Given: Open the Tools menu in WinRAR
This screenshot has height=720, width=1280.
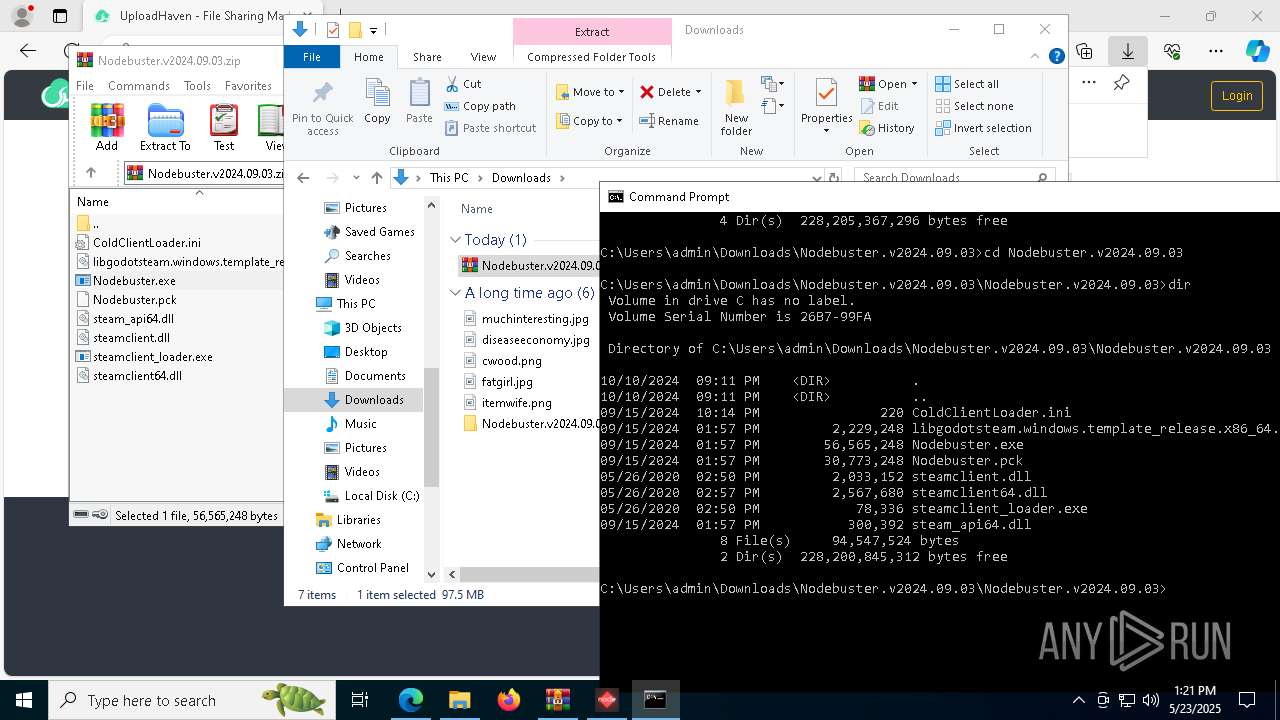Looking at the screenshot, I should (x=197, y=86).
